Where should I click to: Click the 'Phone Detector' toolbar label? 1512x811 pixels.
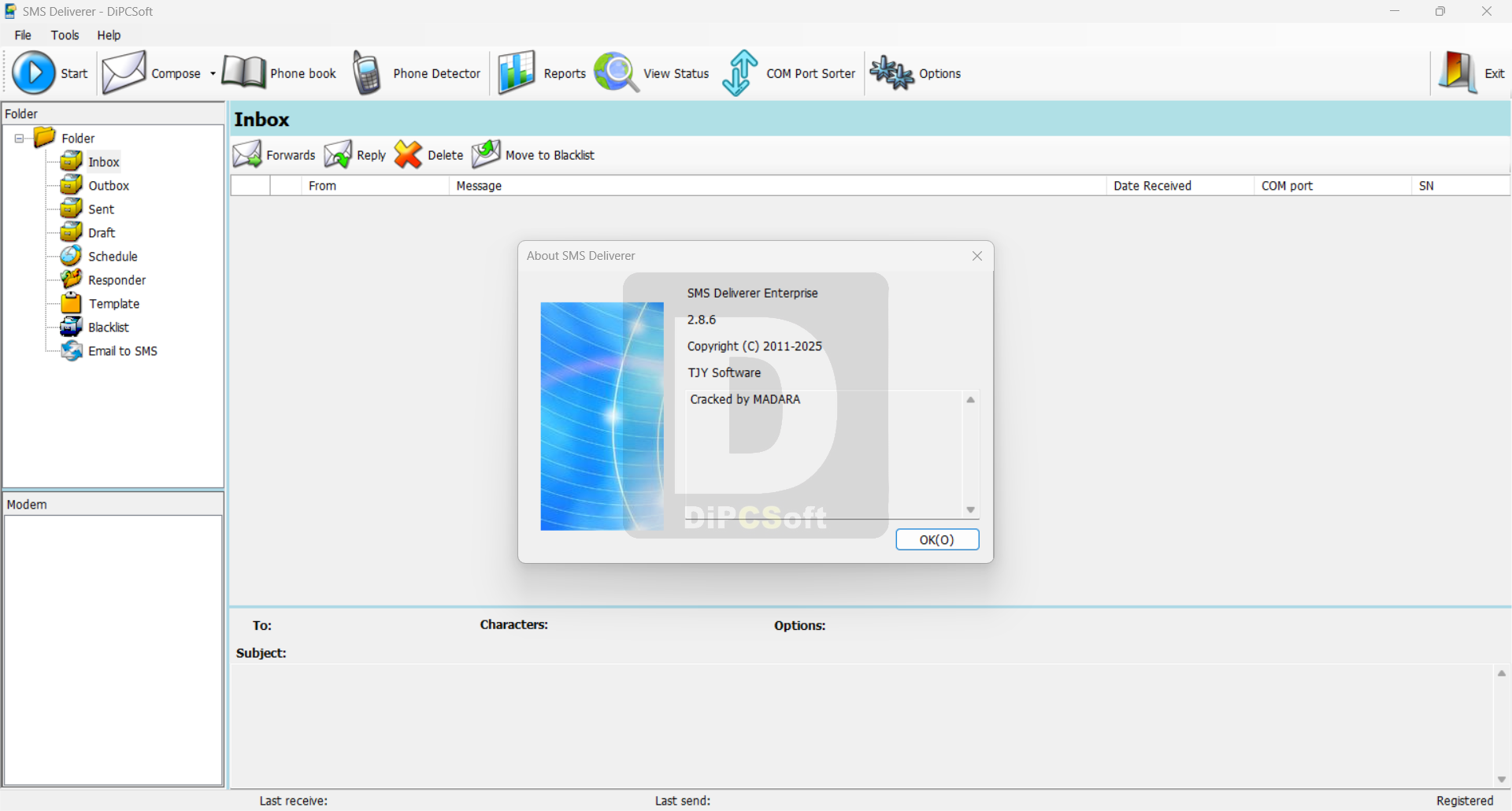pyautogui.click(x=436, y=73)
